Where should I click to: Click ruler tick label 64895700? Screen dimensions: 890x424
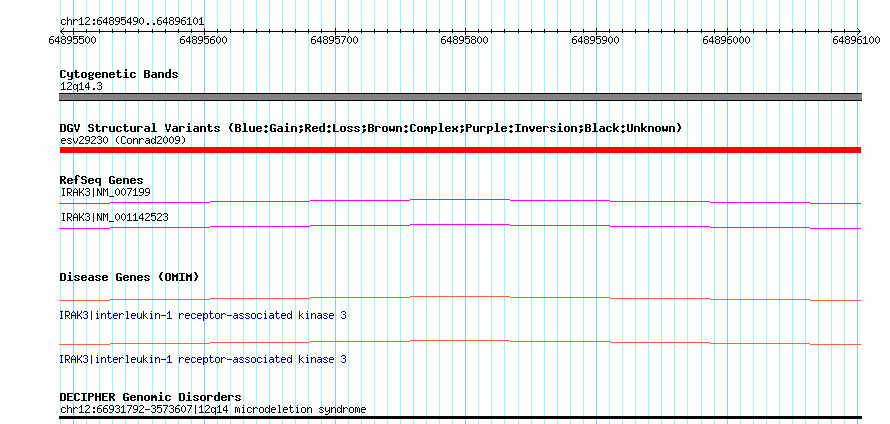coord(335,40)
